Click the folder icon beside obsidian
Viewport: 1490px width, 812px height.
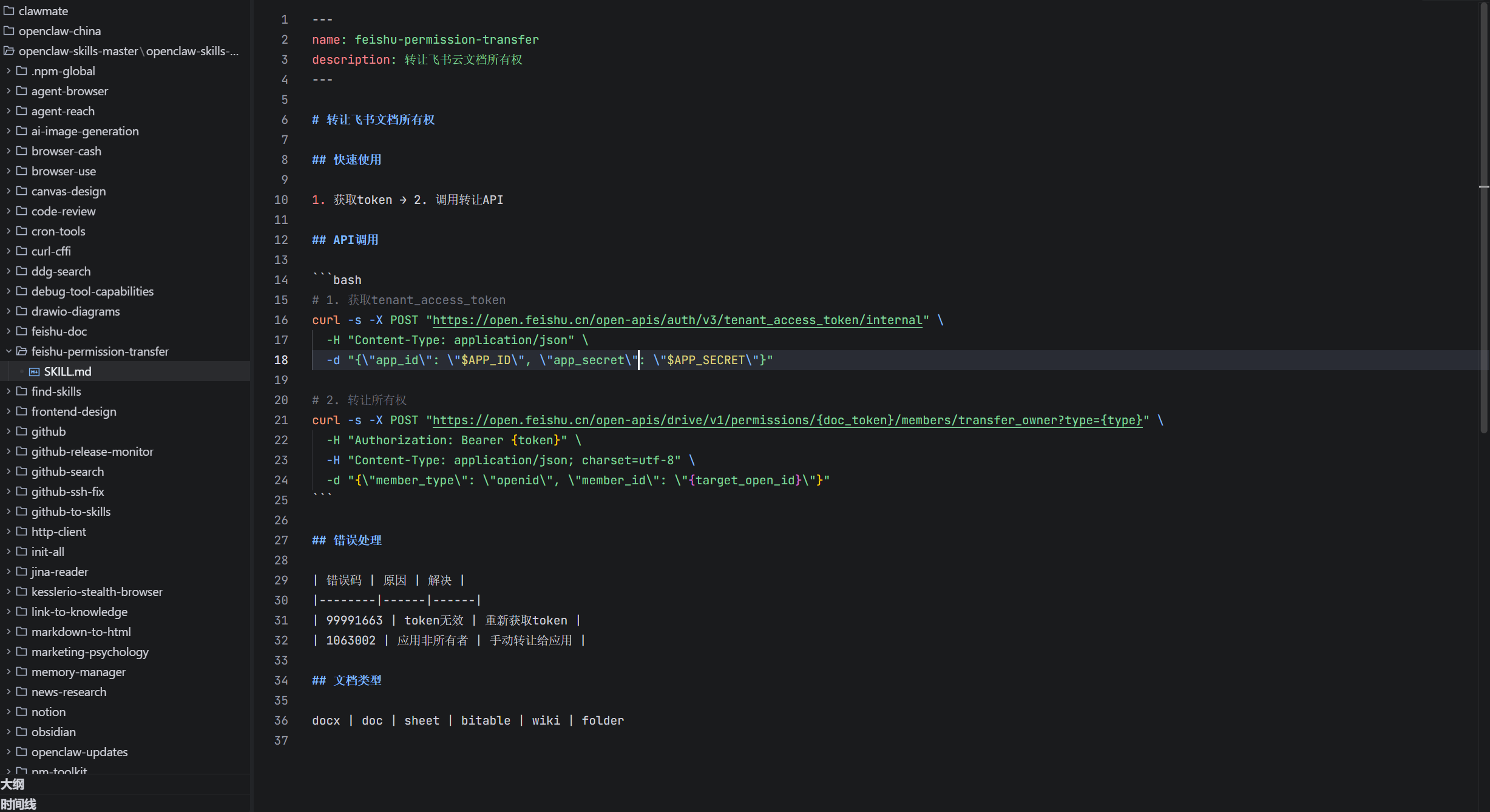click(x=22, y=732)
